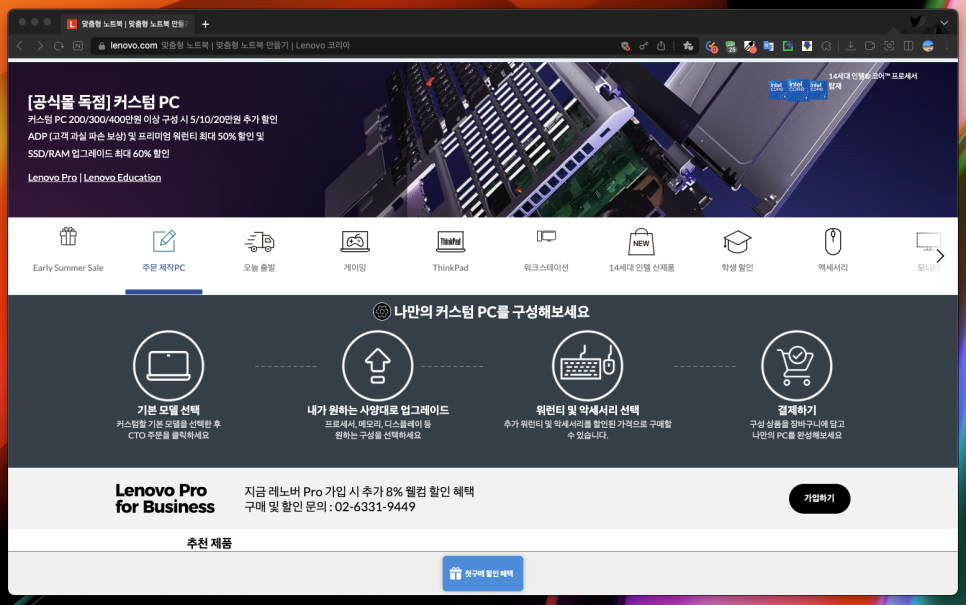Click the blocked shield icon in address bar
This screenshot has height=605, width=966.
(x=625, y=46)
